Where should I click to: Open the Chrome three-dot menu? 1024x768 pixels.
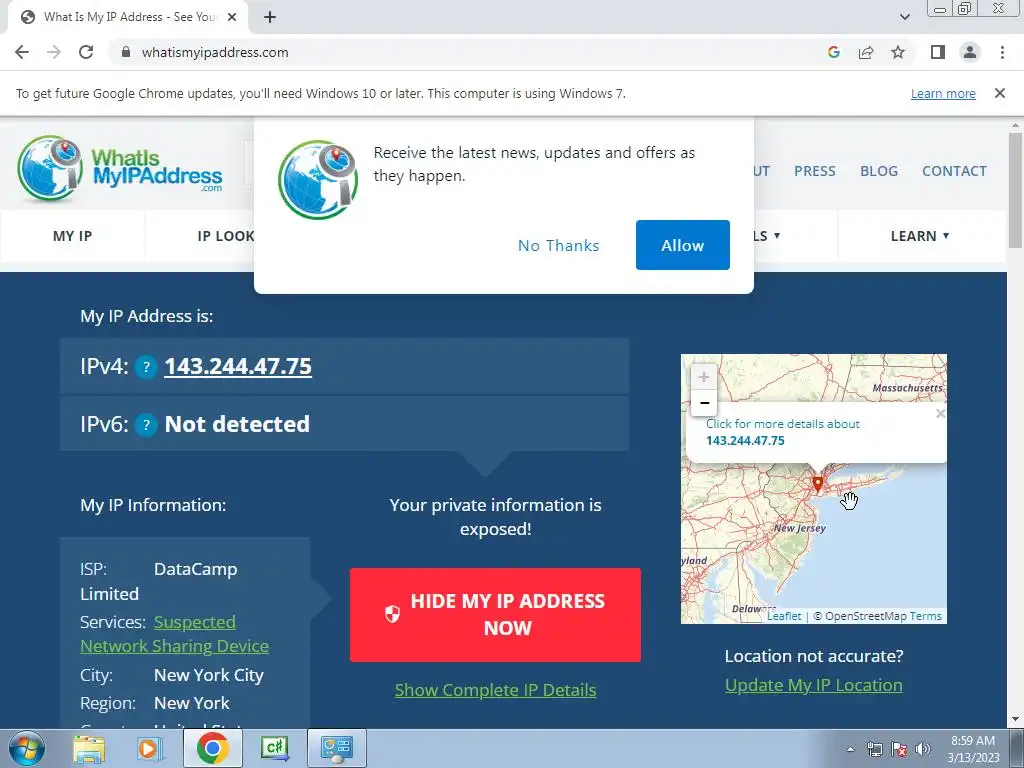pyautogui.click(x=1002, y=52)
